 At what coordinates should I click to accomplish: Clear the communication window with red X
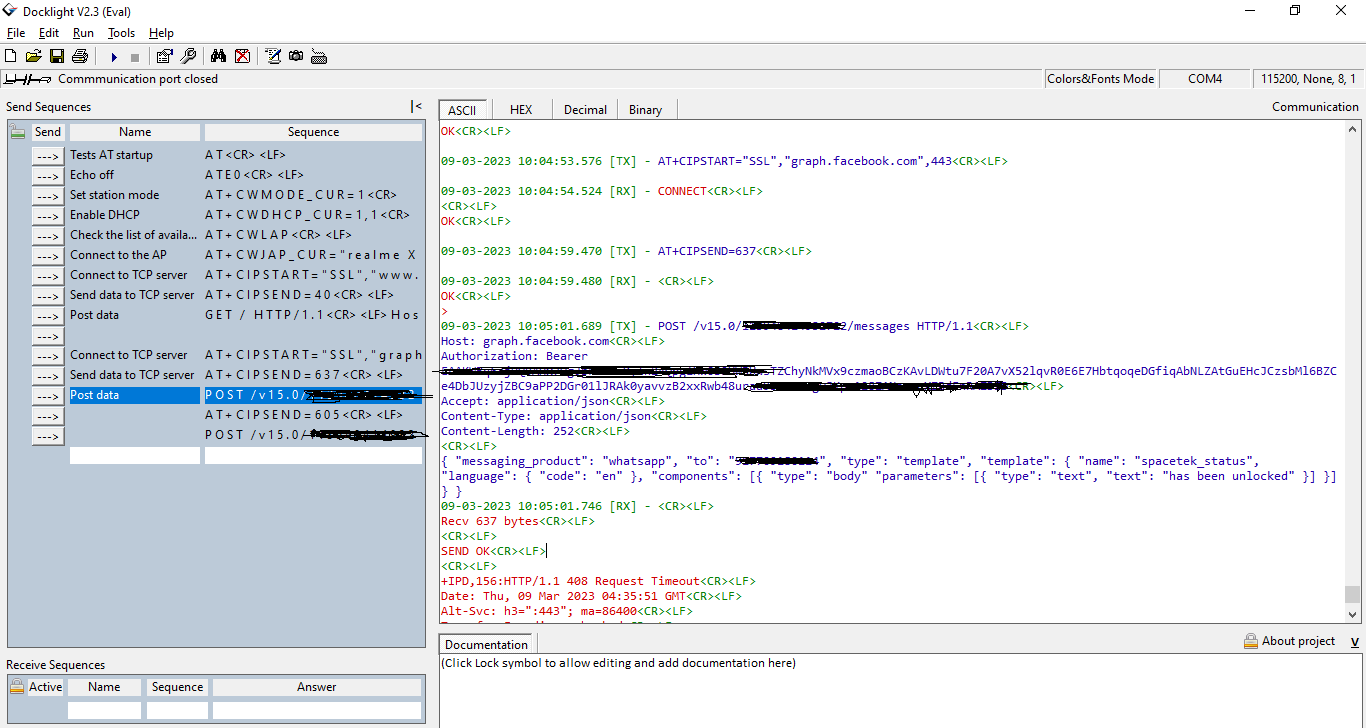[242, 56]
